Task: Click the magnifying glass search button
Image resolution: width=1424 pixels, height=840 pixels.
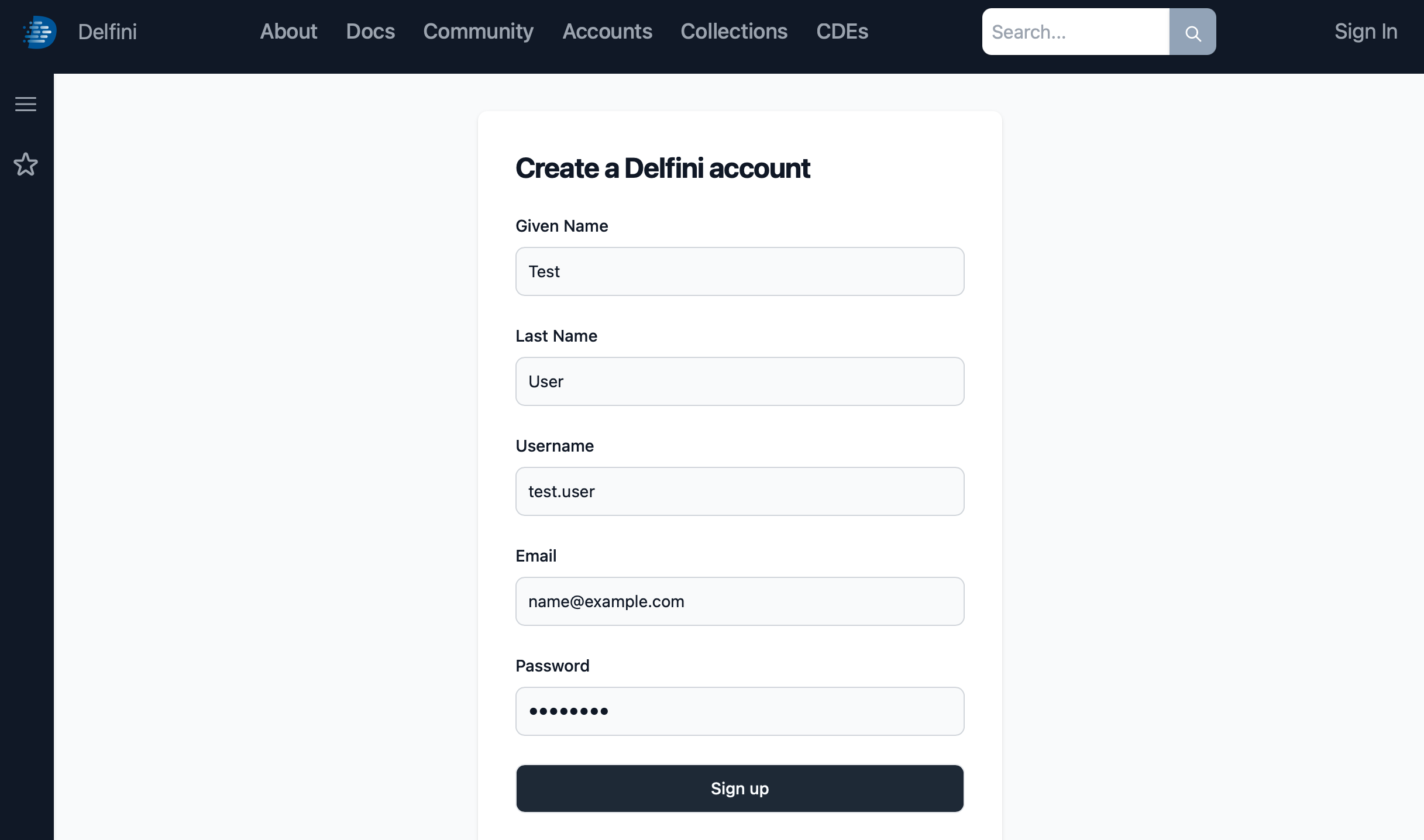Action: point(1192,32)
